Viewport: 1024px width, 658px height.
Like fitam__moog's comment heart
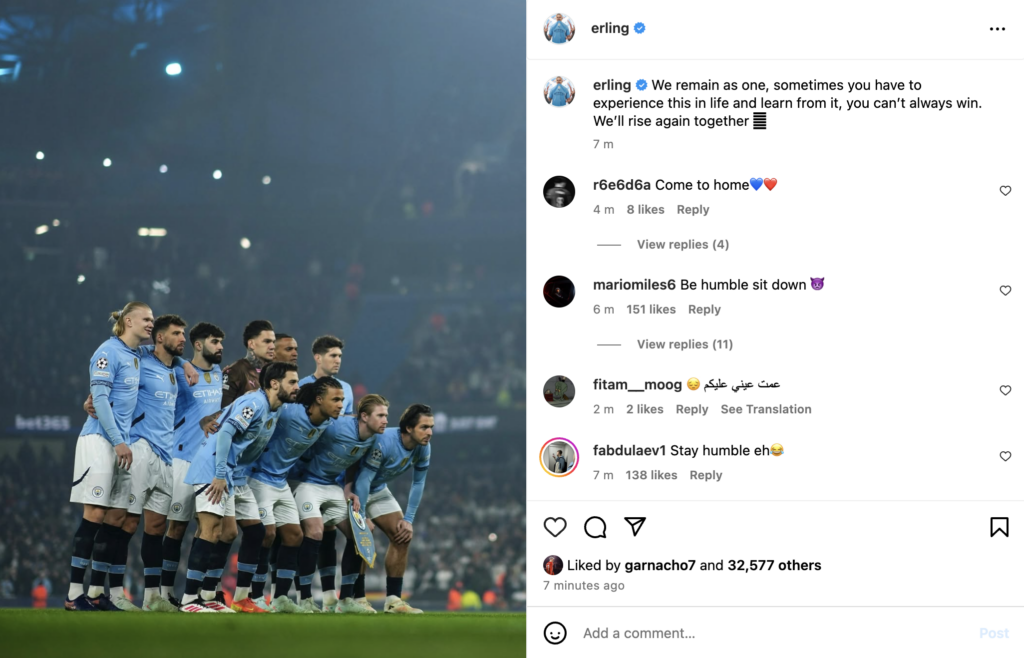pyautogui.click(x=1005, y=390)
